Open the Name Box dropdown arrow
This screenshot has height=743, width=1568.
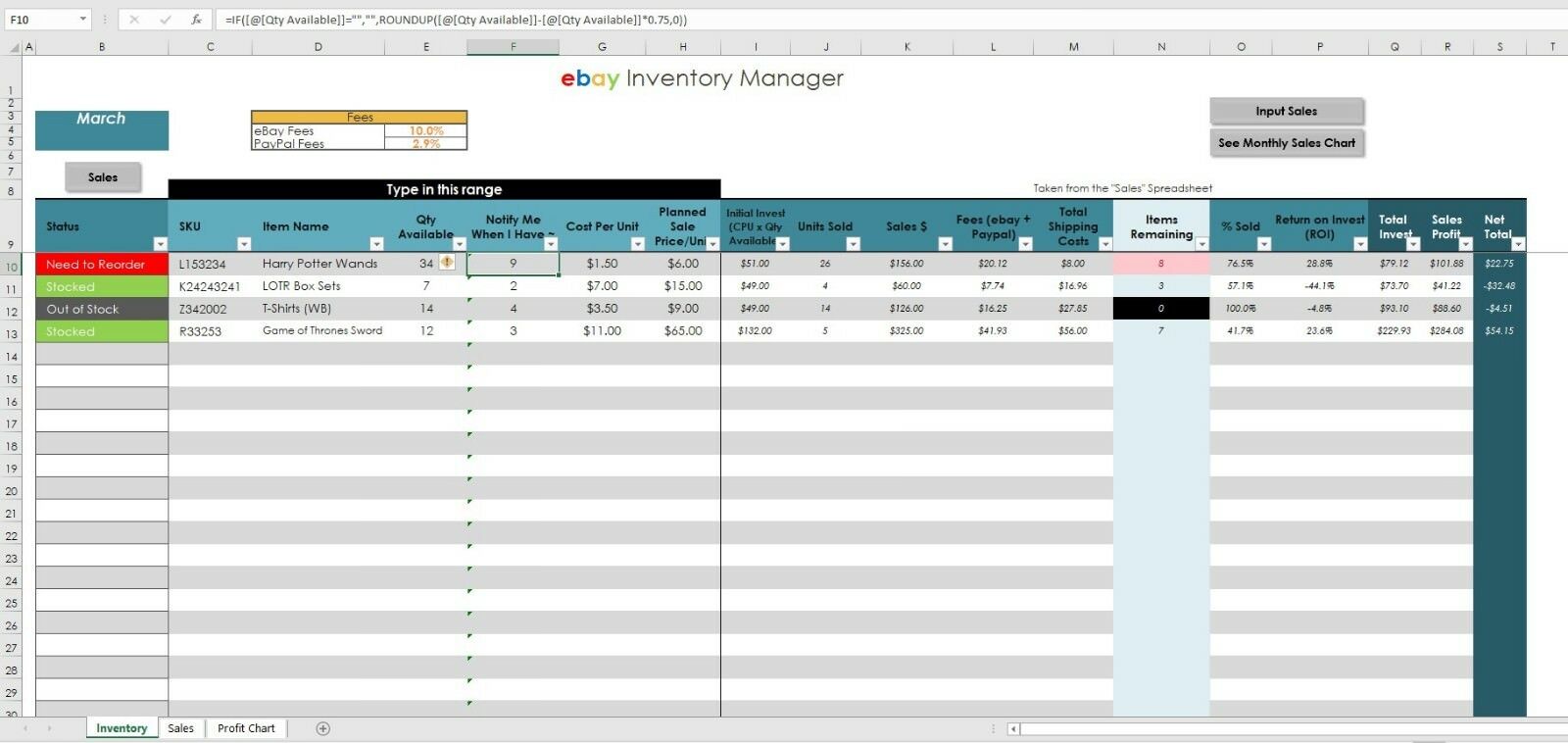coord(82,20)
